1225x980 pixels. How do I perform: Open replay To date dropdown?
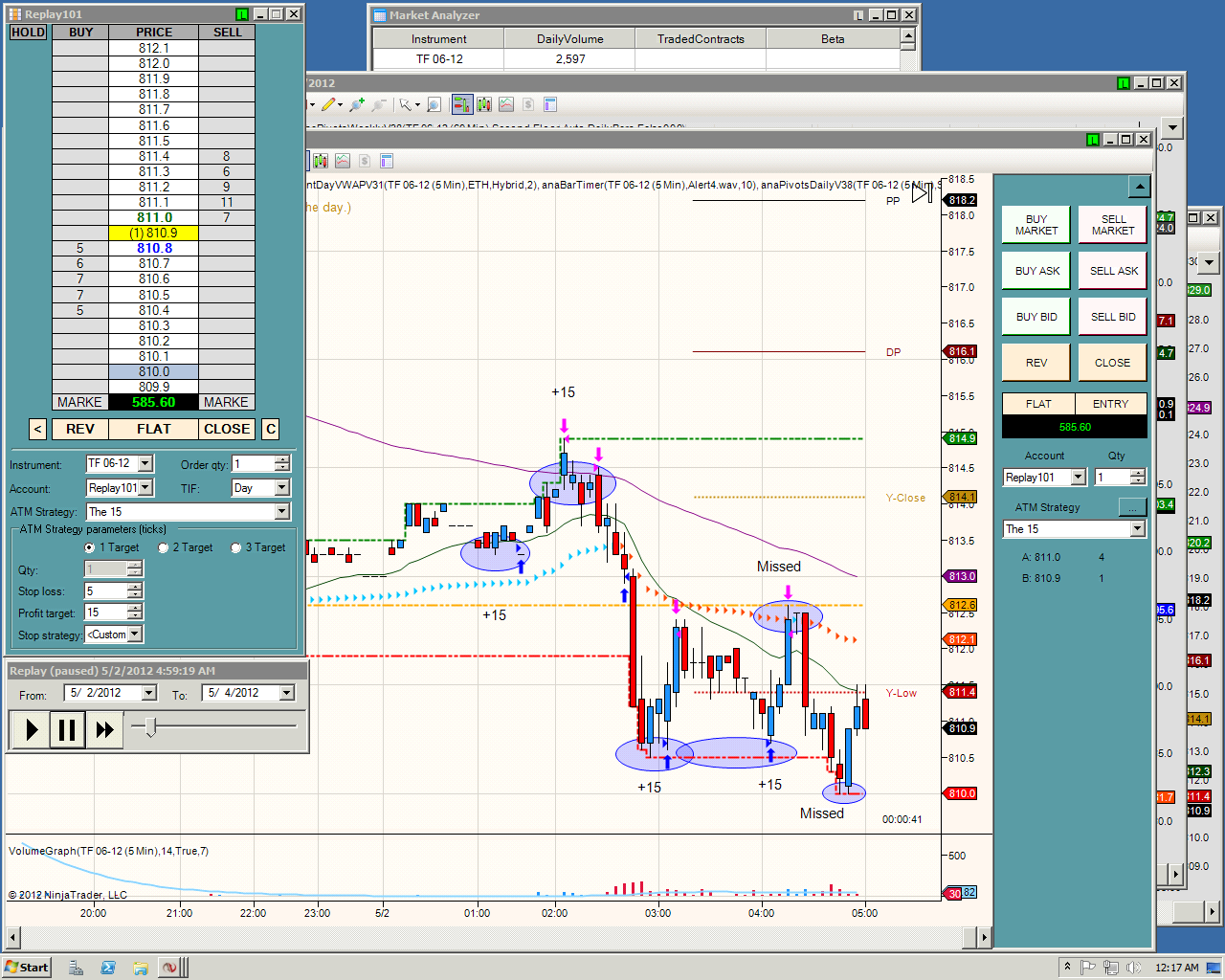(286, 693)
